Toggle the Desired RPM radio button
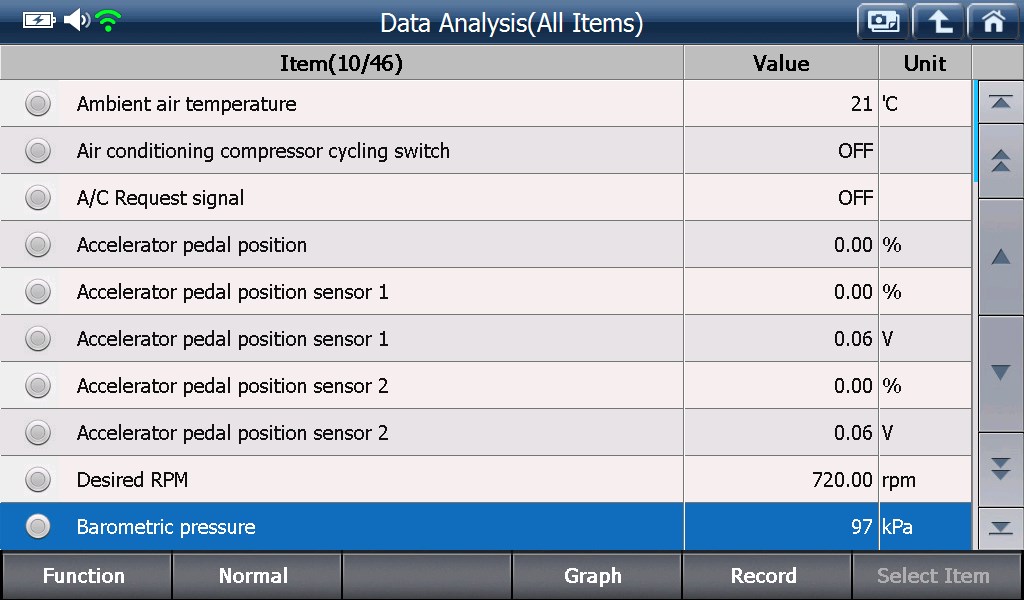The height and width of the screenshot is (600, 1024). point(38,480)
